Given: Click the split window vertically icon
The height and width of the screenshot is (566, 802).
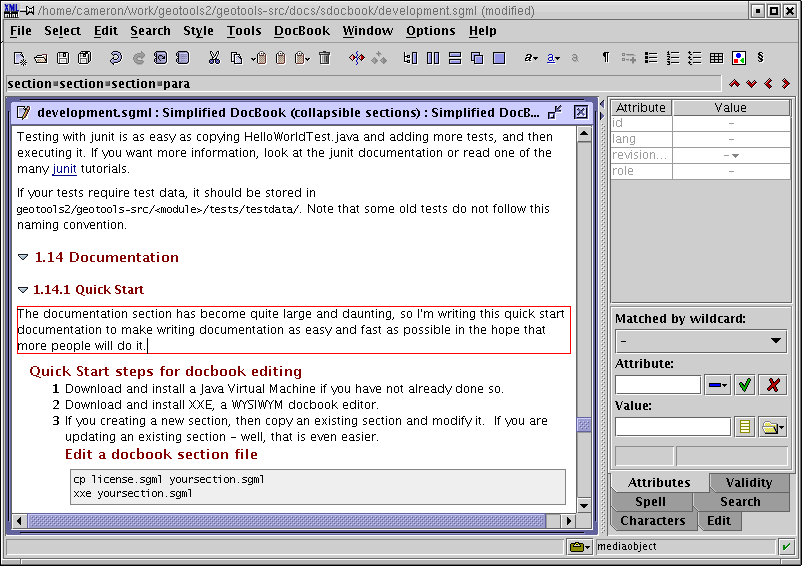Looking at the screenshot, I should (433, 58).
